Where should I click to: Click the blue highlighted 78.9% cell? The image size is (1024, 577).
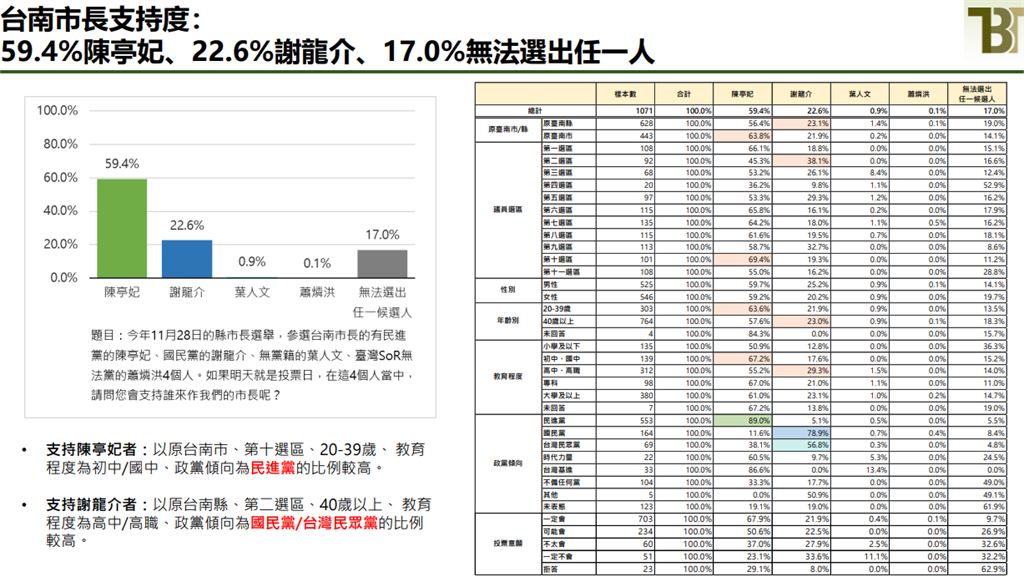pyautogui.click(x=801, y=433)
